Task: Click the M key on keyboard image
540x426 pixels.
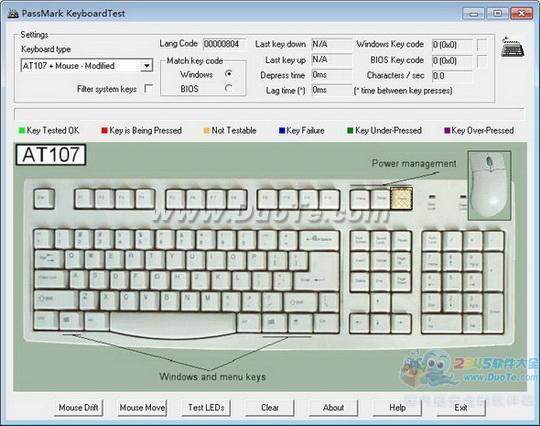Action: coord(210,300)
